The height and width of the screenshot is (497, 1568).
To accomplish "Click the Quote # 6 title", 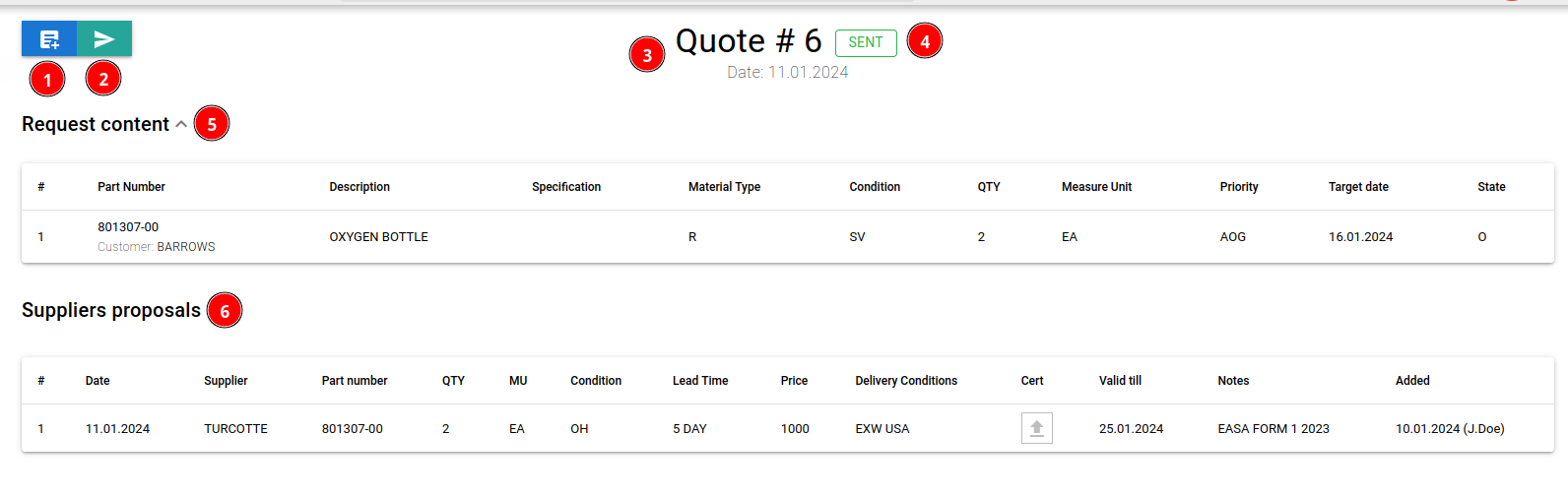I will tap(748, 41).
